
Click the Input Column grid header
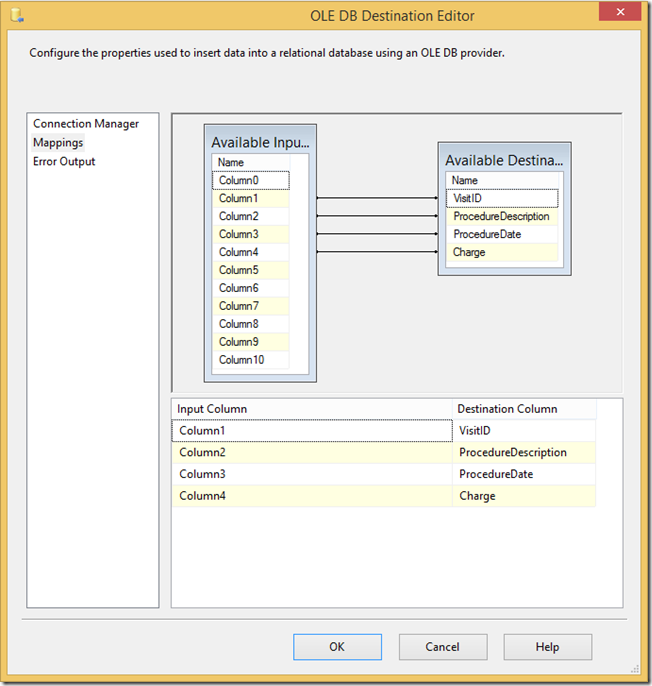tap(312, 409)
